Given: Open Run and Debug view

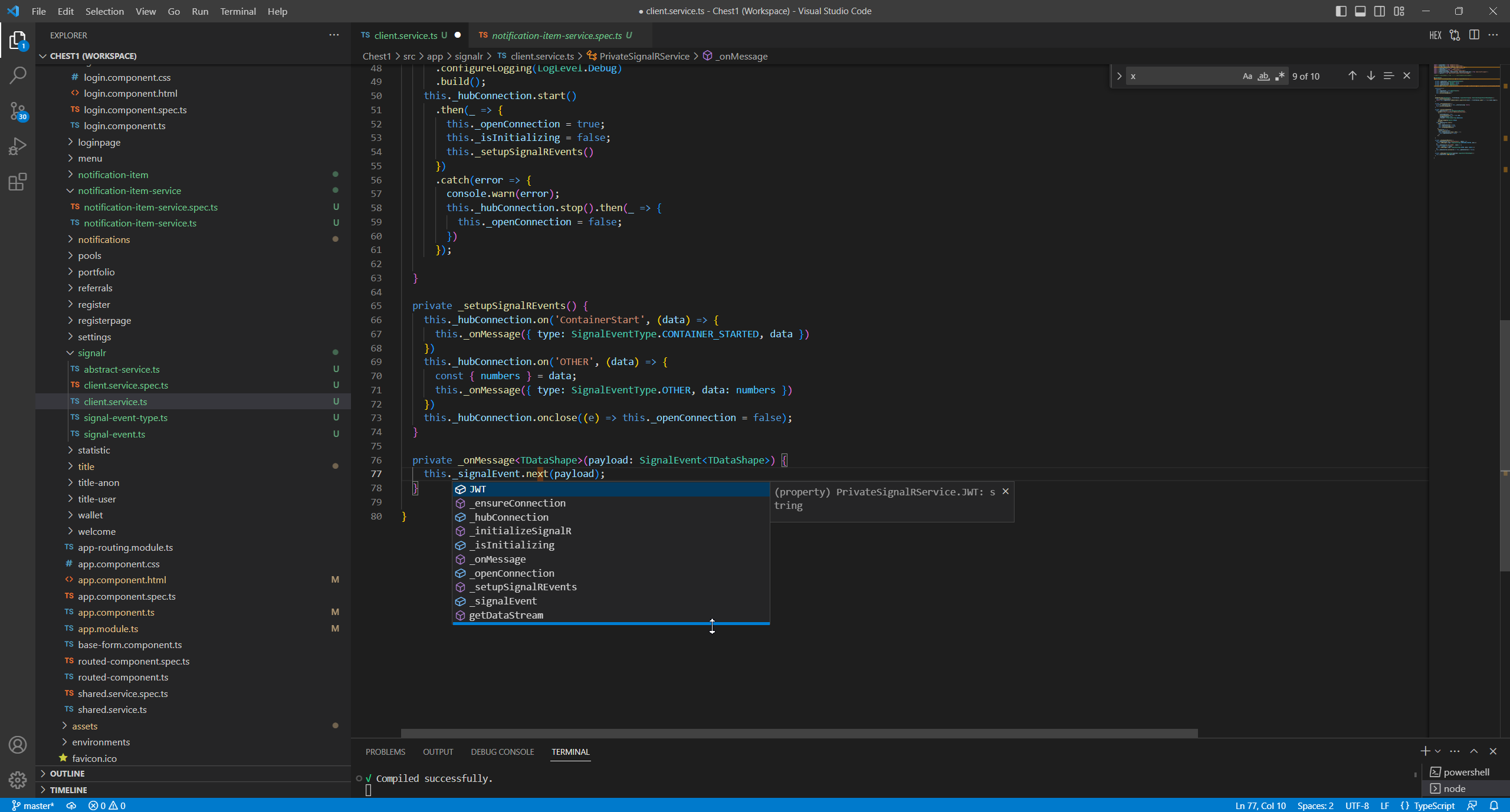Looking at the screenshot, I should pyautogui.click(x=18, y=146).
